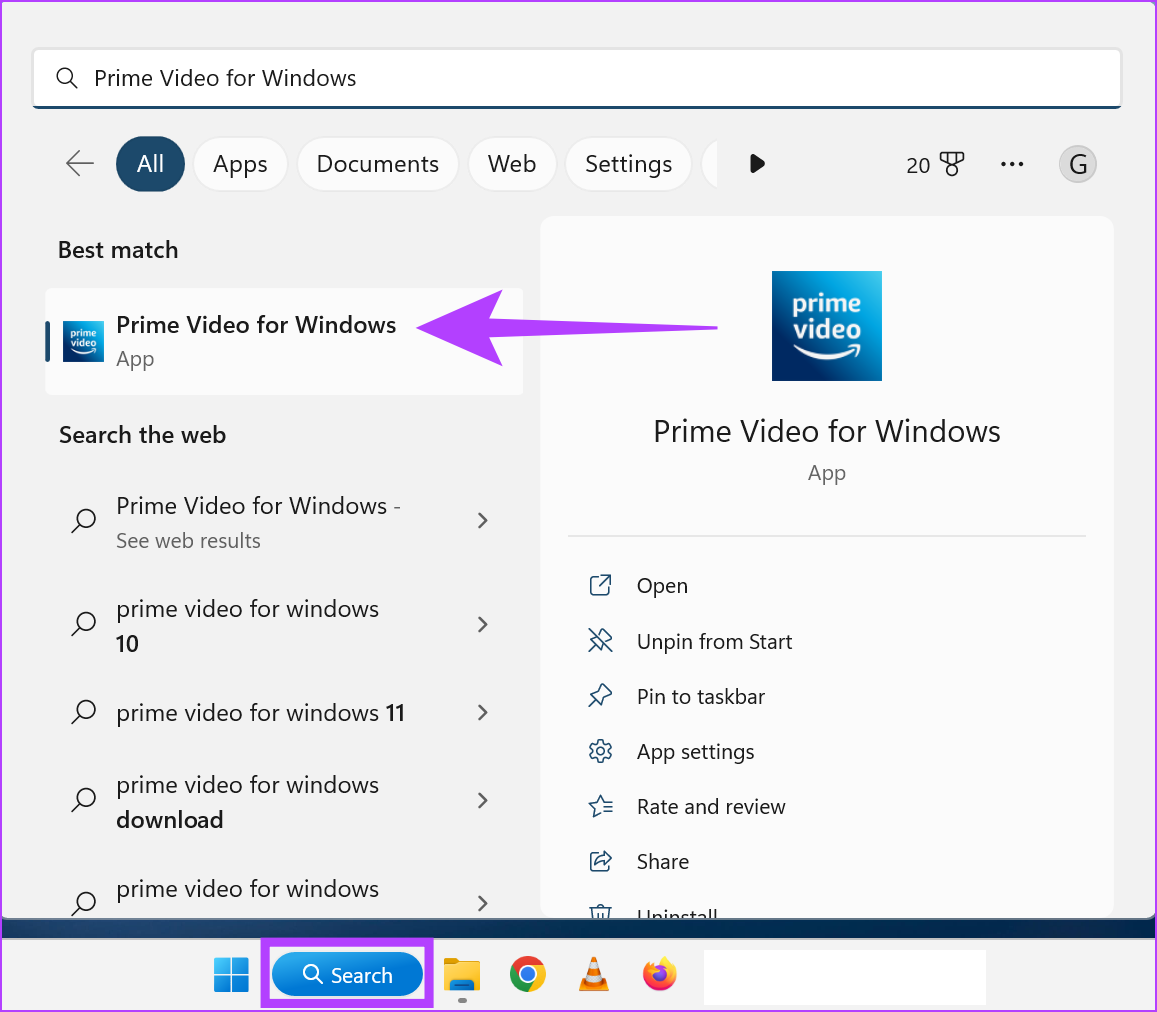Click the Prime Video for Windows search field
This screenshot has width=1157, height=1012.
[577, 78]
